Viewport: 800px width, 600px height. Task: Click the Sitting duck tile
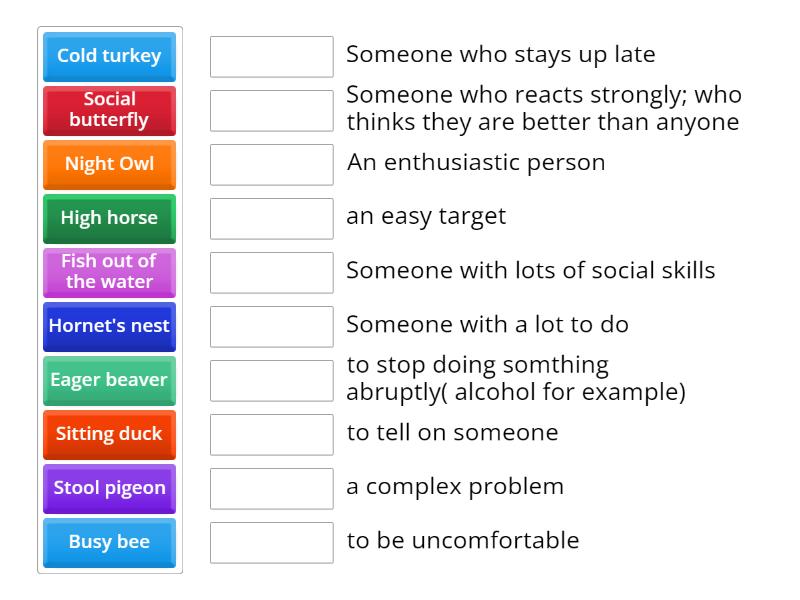click(109, 434)
